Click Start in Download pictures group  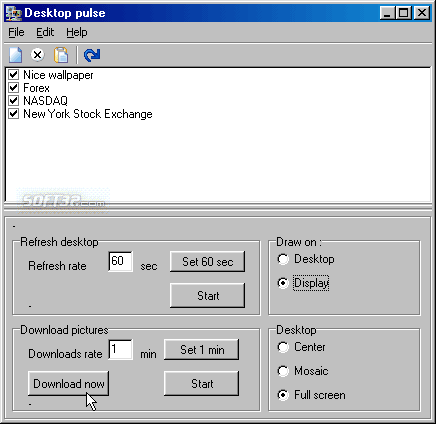click(202, 384)
